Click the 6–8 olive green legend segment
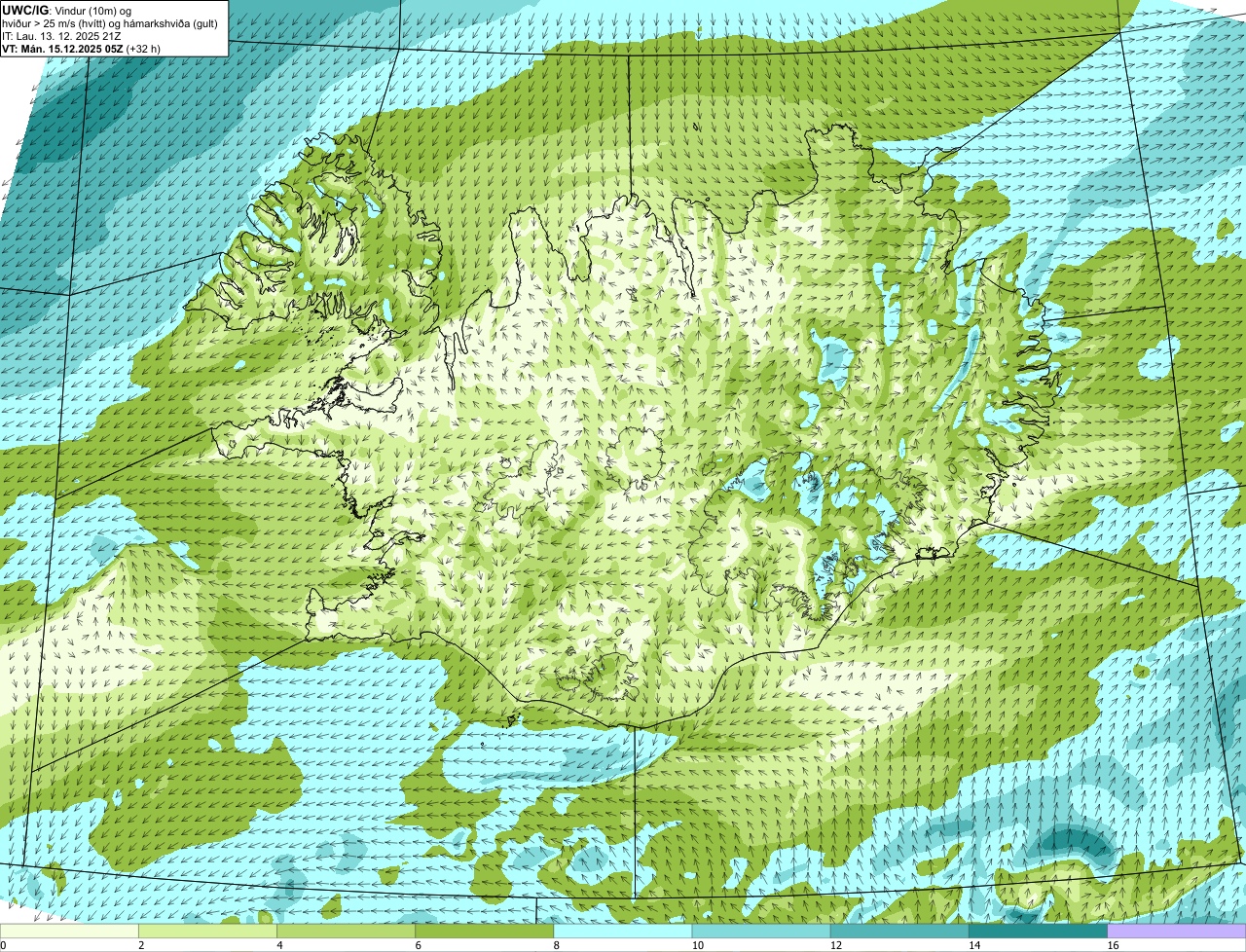1246x952 pixels. pyautogui.click(x=484, y=931)
